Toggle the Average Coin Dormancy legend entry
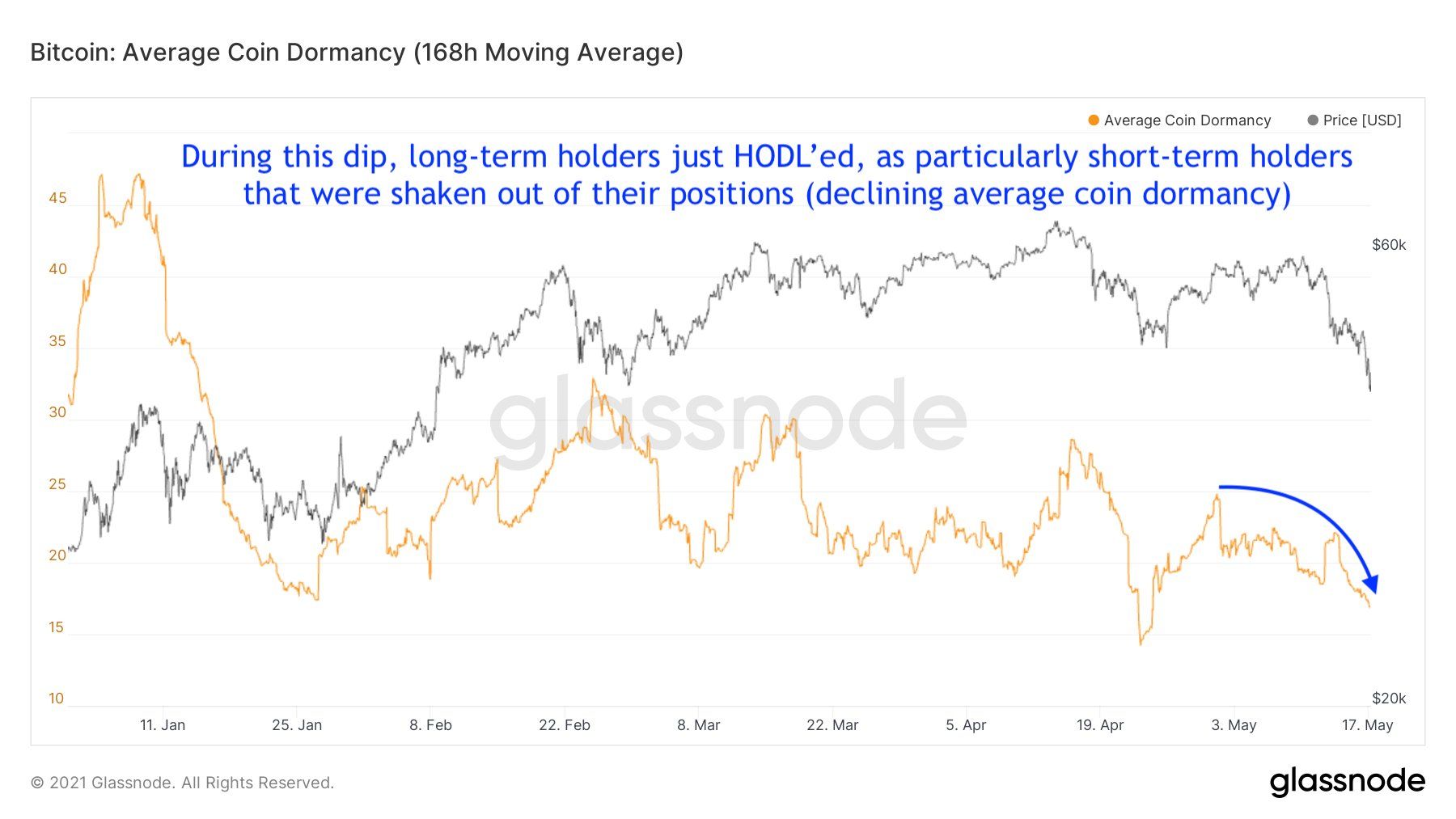This screenshot has height=819, width=1456. click(x=1179, y=120)
